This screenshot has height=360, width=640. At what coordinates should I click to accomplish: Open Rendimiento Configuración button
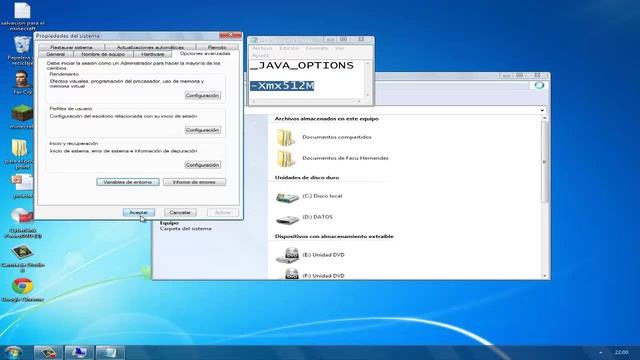pos(202,95)
